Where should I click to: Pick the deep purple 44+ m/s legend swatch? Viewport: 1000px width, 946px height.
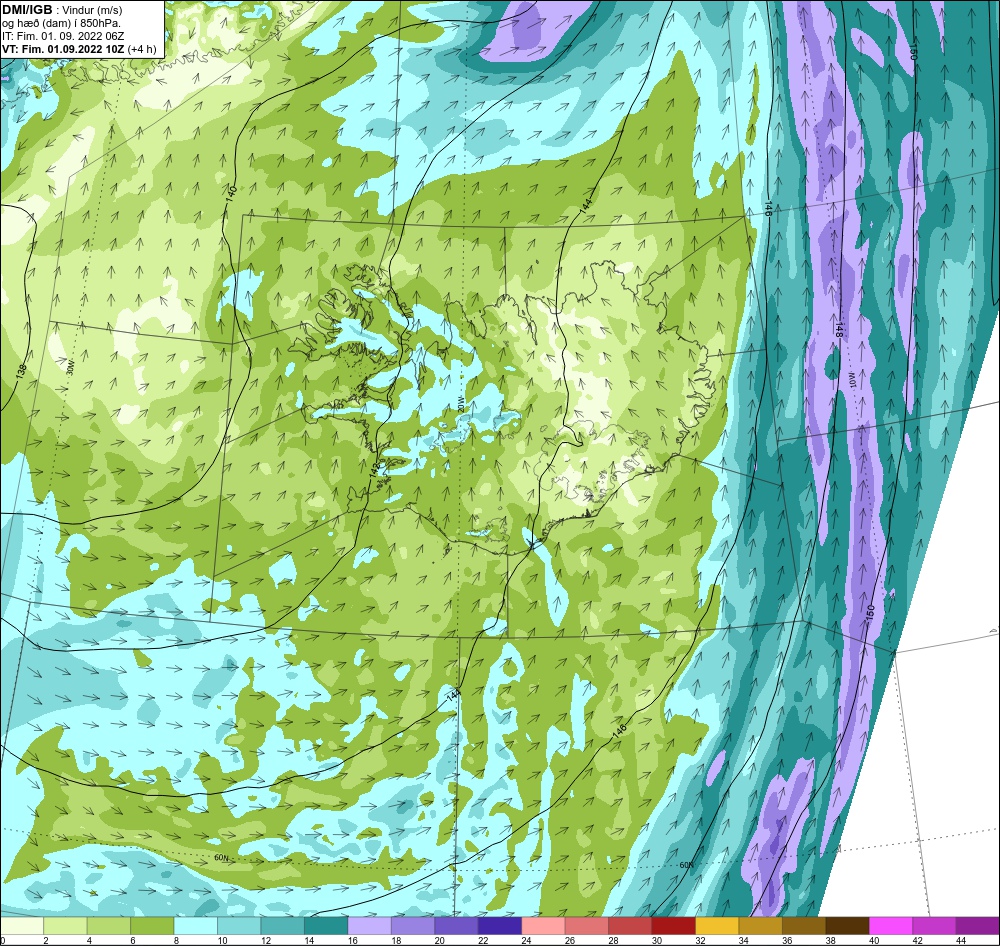tap(977, 926)
